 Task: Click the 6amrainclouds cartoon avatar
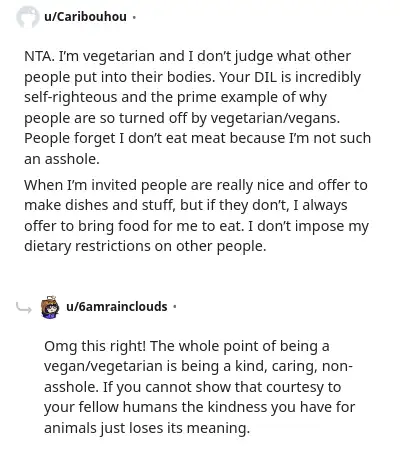click(x=50, y=307)
